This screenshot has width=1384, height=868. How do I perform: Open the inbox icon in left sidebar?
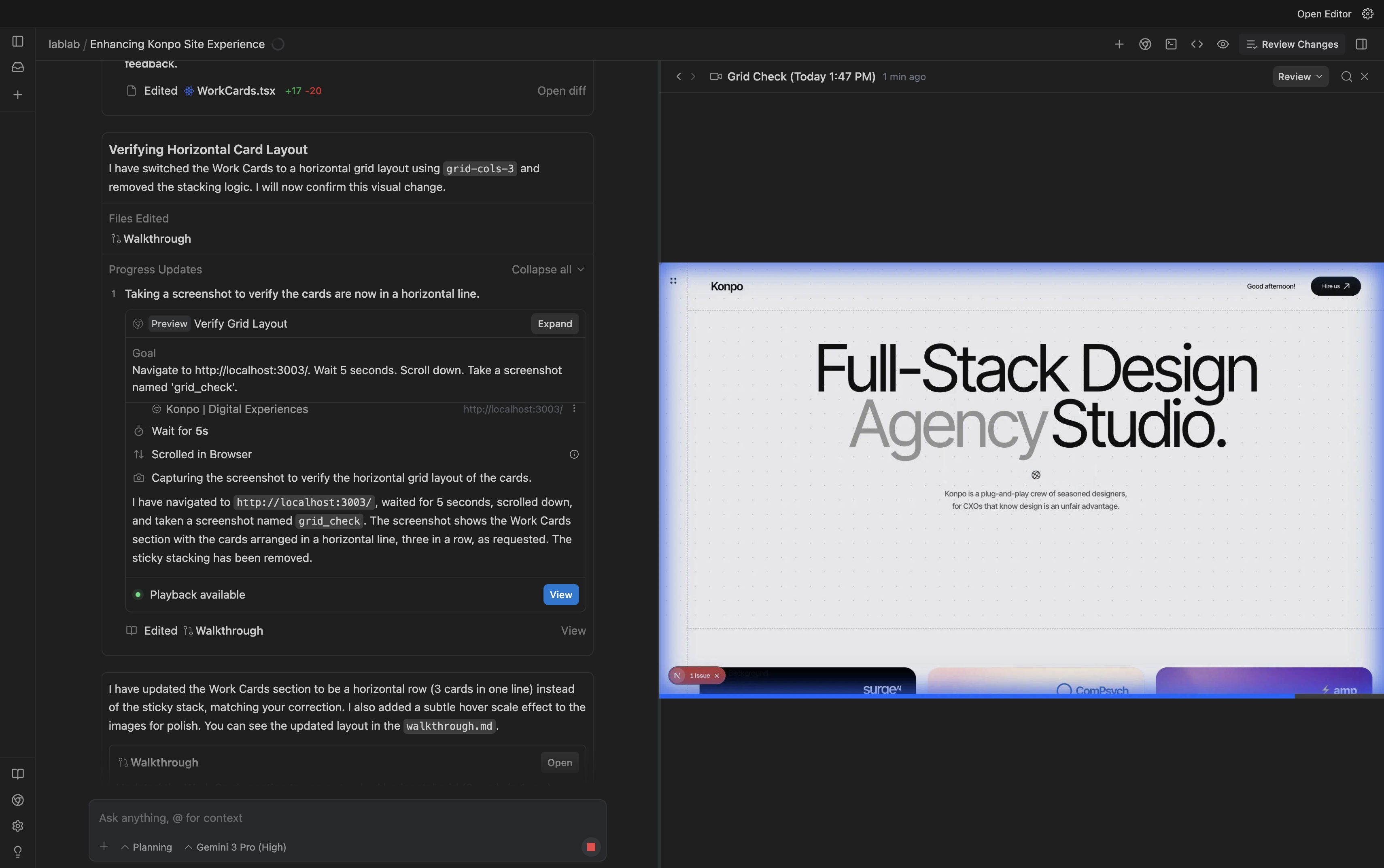pyautogui.click(x=18, y=67)
